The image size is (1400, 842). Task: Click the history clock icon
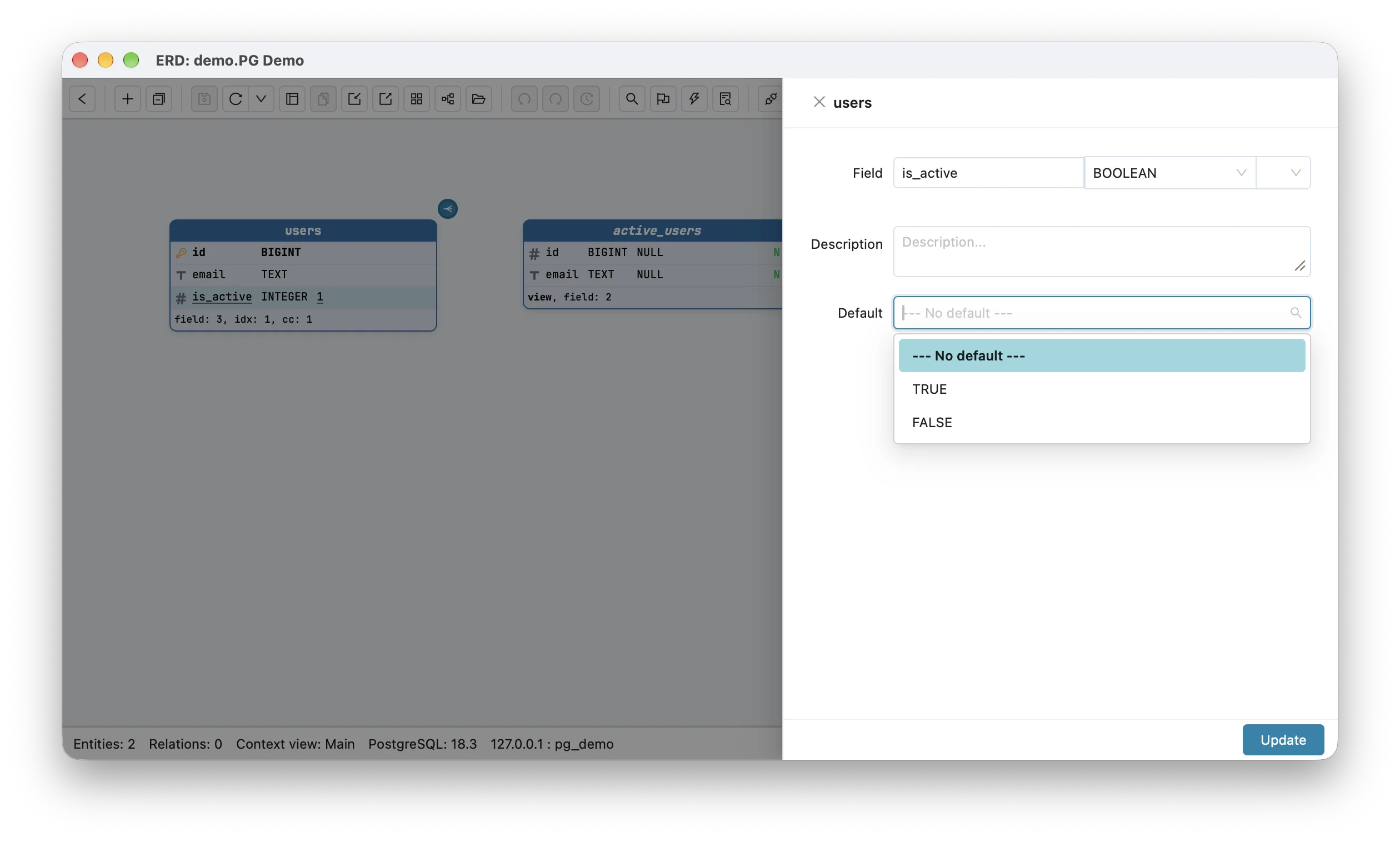click(x=587, y=99)
